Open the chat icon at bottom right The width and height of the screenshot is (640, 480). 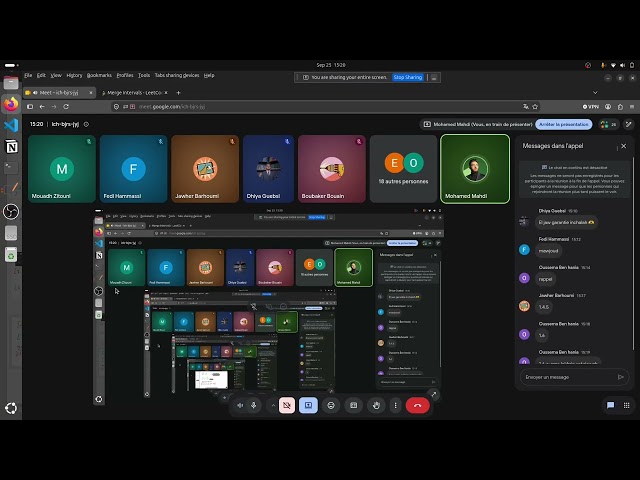(x=610, y=405)
